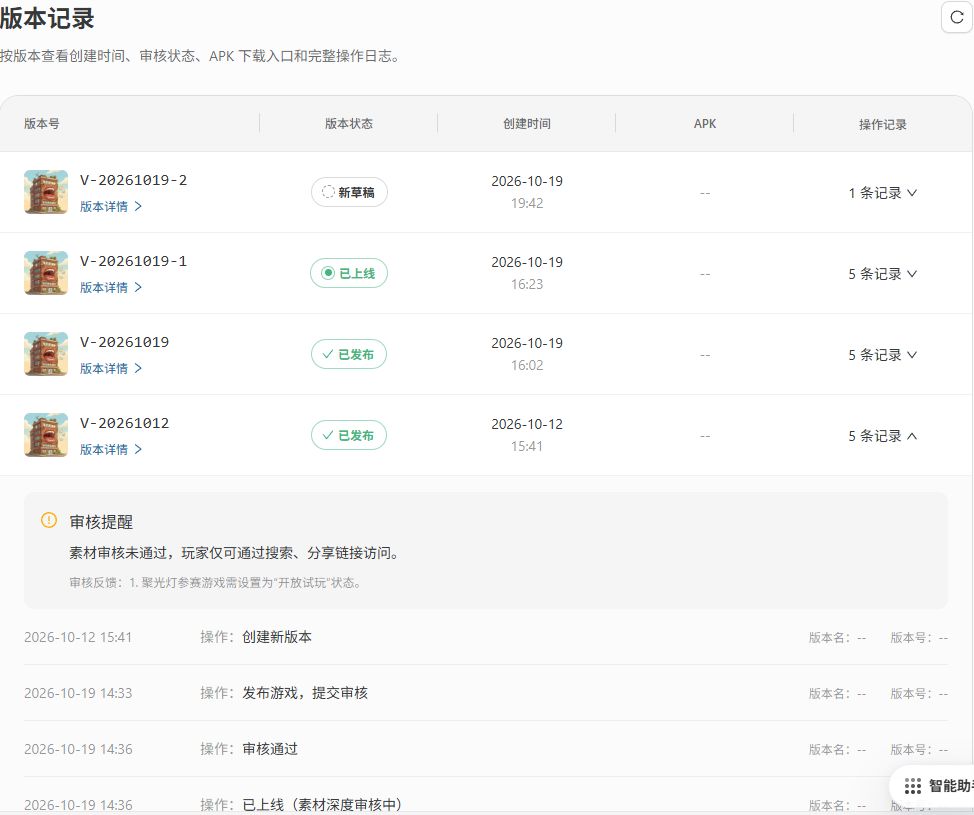
Task: Click the 创建时间 column header
Action: pos(527,124)
